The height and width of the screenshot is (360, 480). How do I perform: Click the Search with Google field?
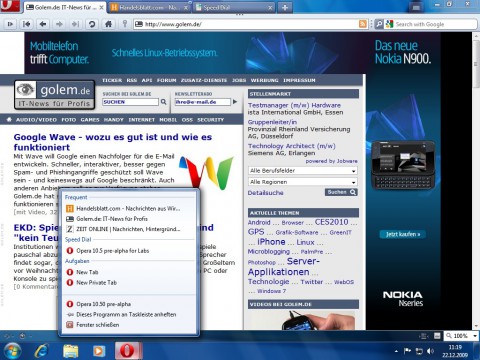click(x=431, y=24)
